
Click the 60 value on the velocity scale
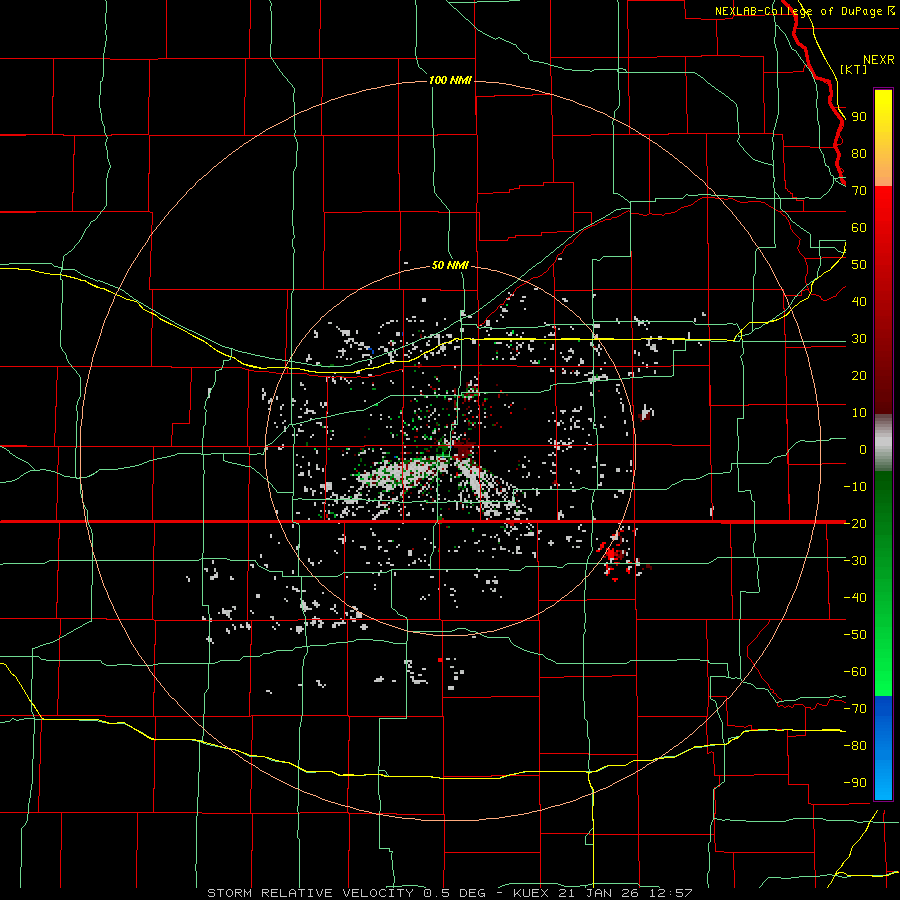(859, 228)
